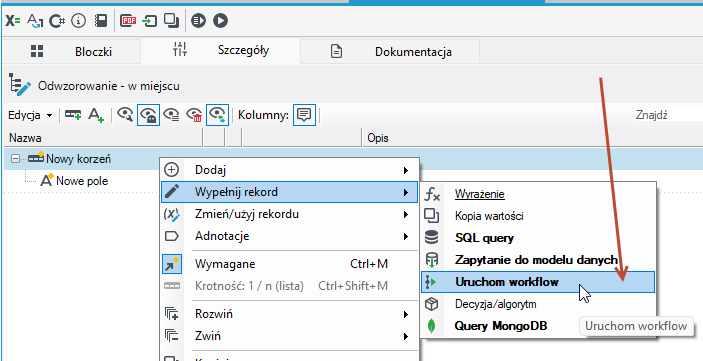Viewport: 703px width, 361px height.
Task: Toggle the eye with green-blue arrows filter
Action: [x=217, y=115]
